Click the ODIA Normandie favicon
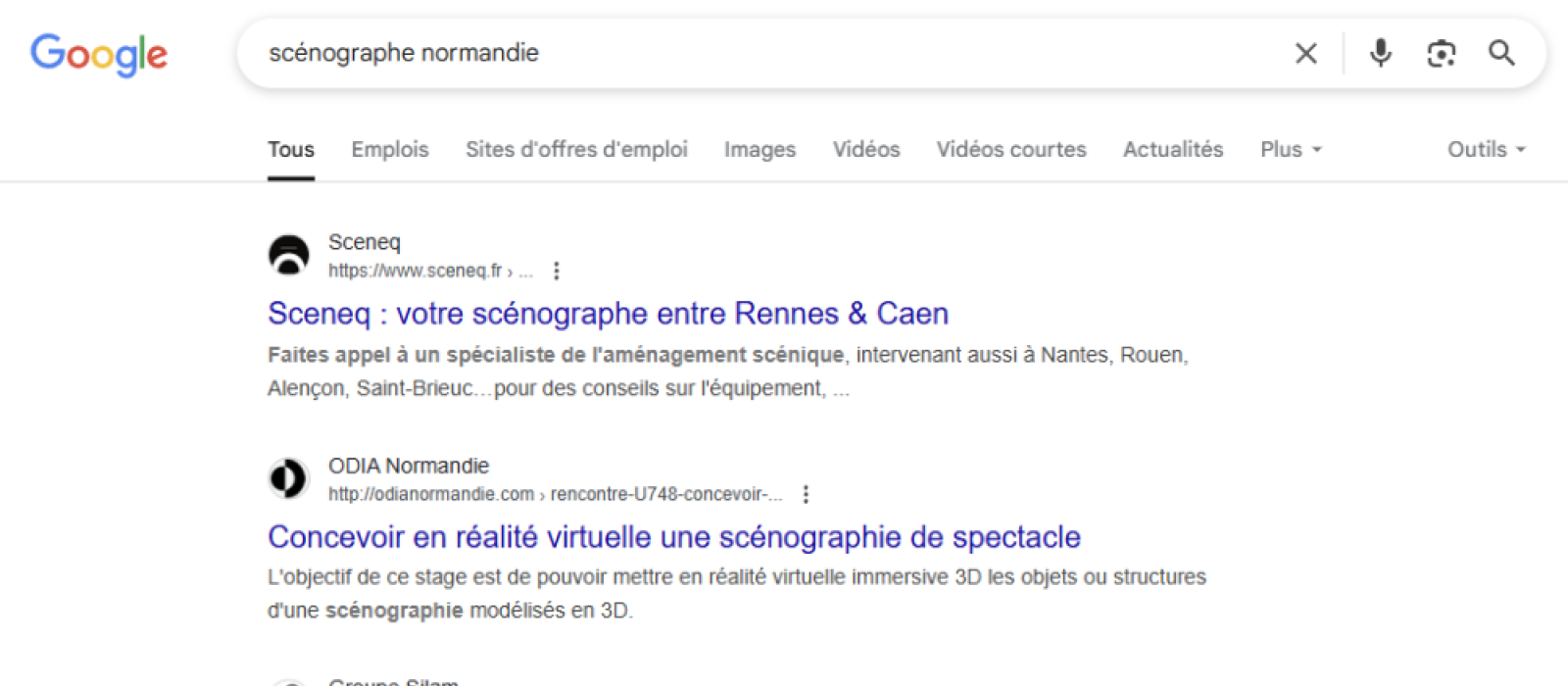The image size is (1568, 686). (288, 479)
